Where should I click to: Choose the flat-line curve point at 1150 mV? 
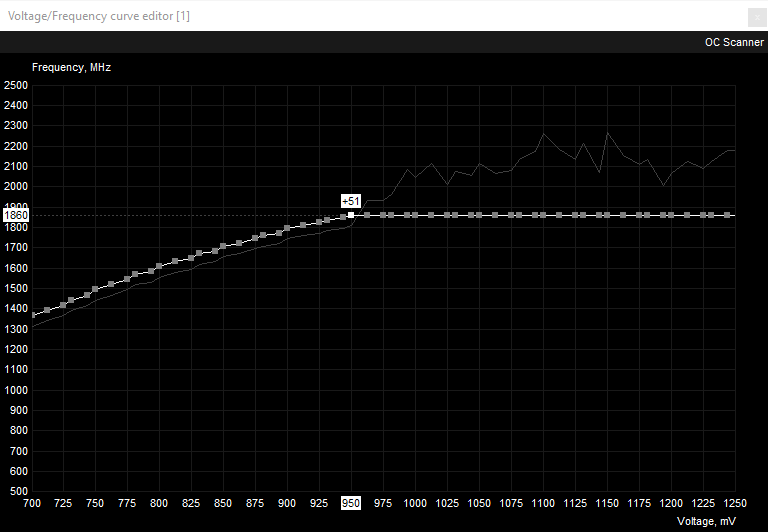[607, 215]
